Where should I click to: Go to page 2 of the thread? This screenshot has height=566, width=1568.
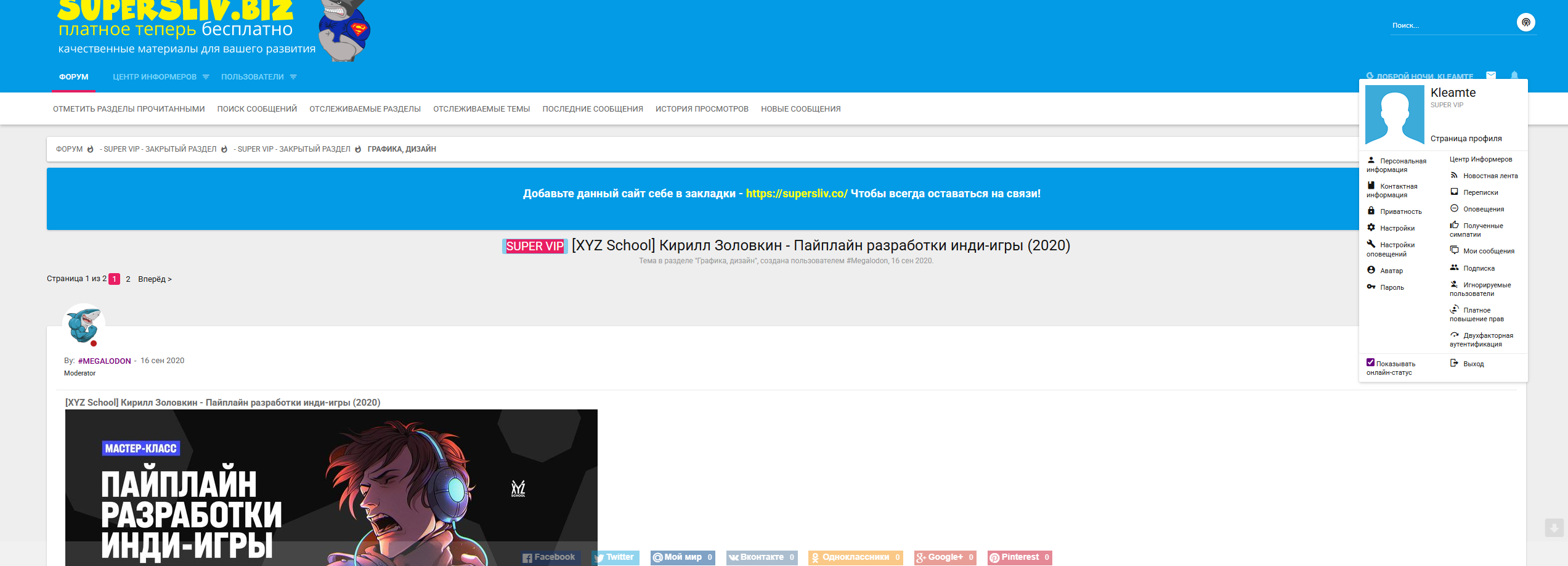[x=128, y=279]
